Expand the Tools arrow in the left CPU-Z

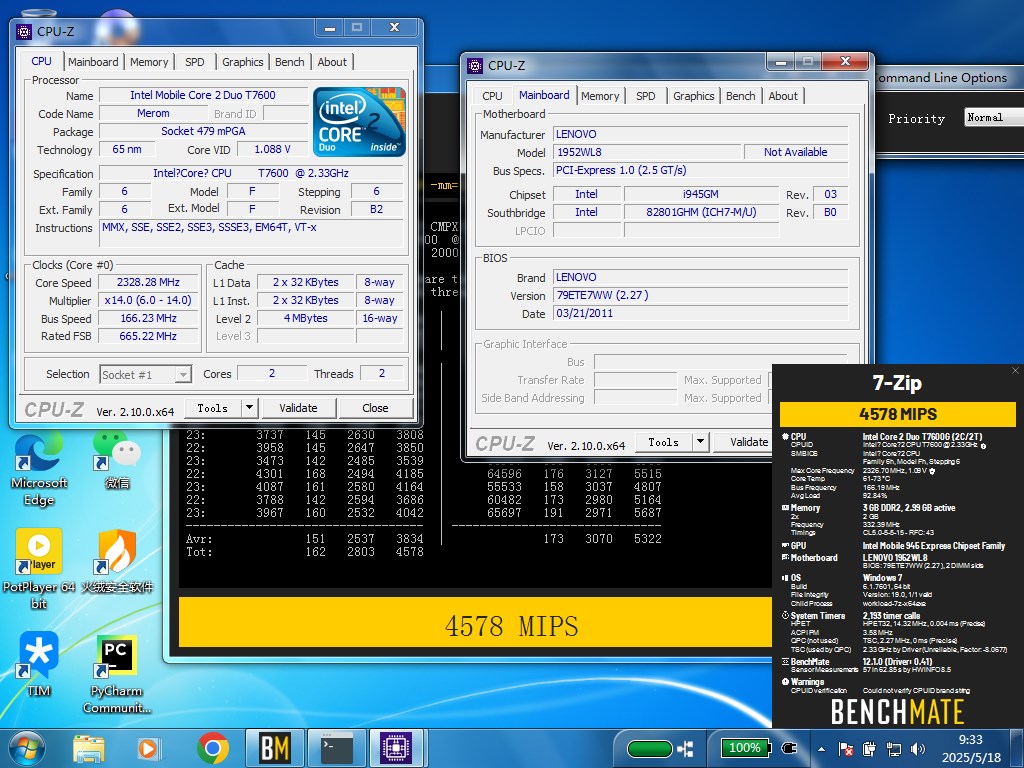[x=249, y=408]
